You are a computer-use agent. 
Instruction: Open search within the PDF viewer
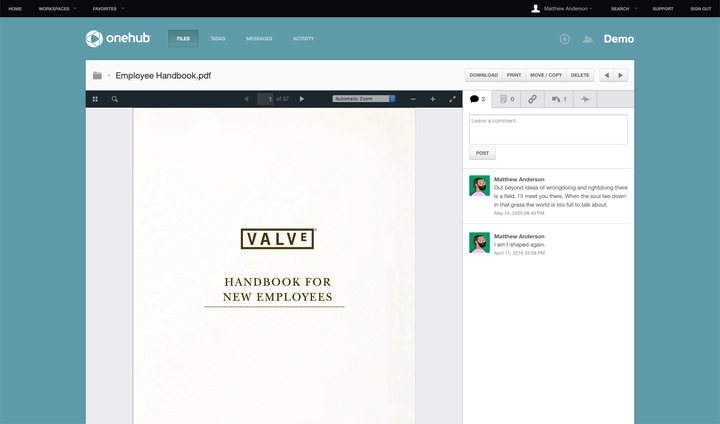coord(115,99)
